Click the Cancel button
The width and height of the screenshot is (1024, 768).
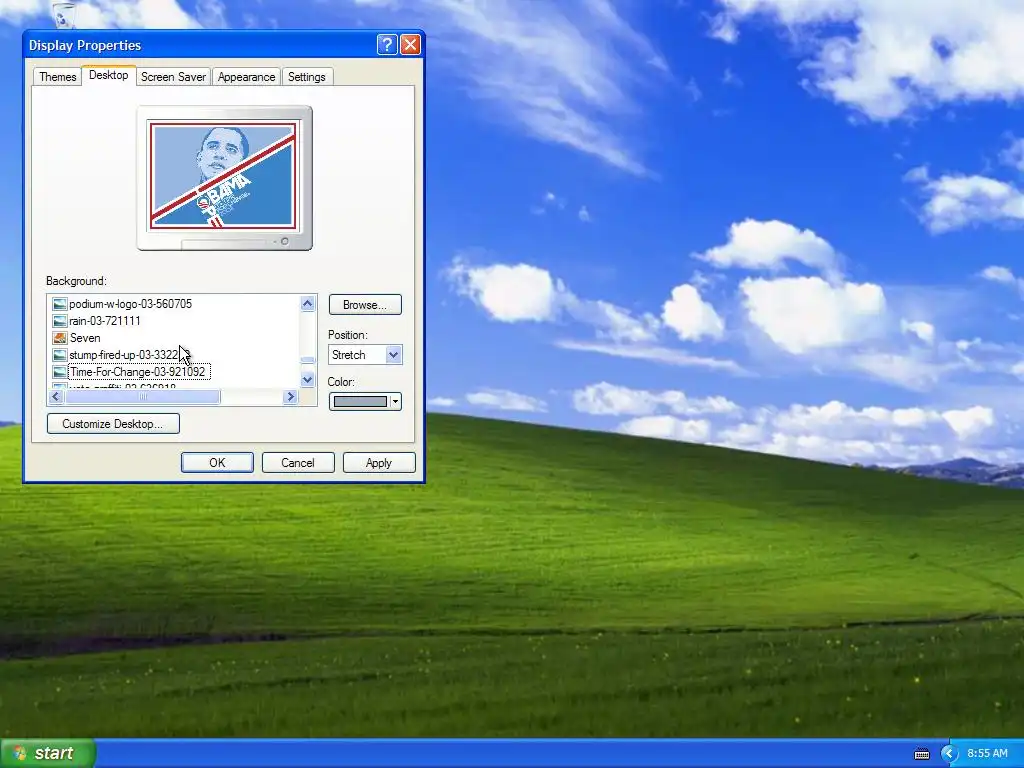click(298, 462)
